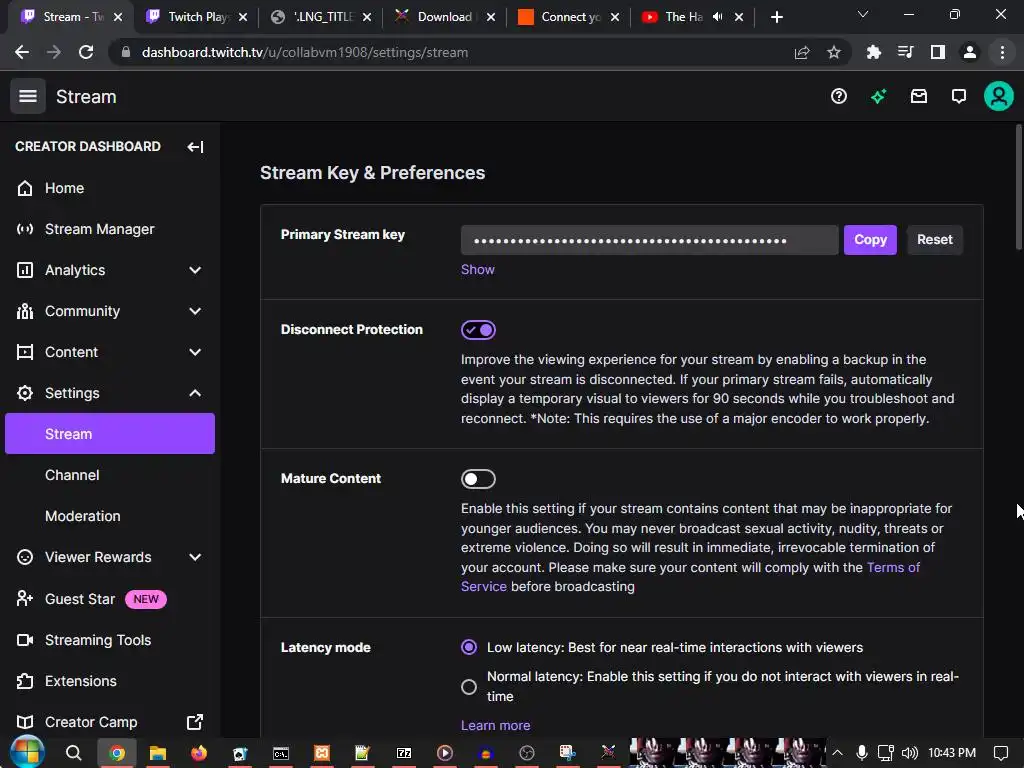Enable the Mature Content toggle
The image size is (1024, 768).
point(478,479)
